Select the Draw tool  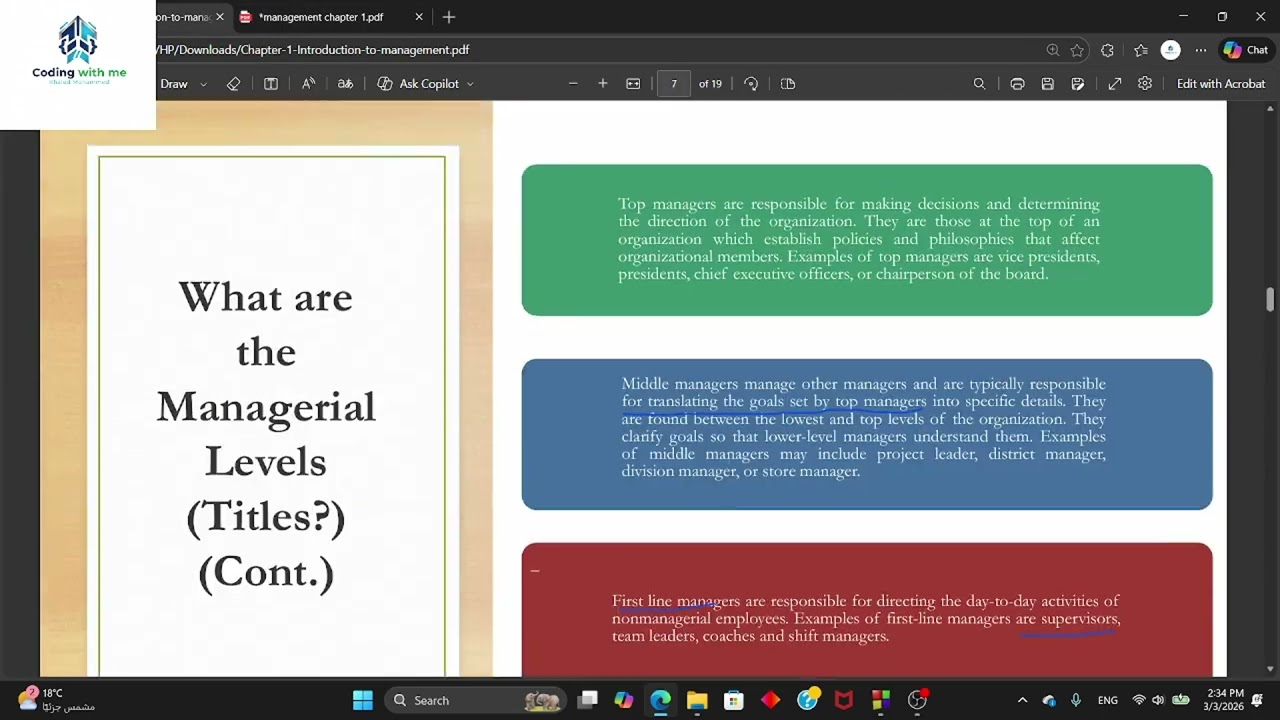tap(174, 84)
